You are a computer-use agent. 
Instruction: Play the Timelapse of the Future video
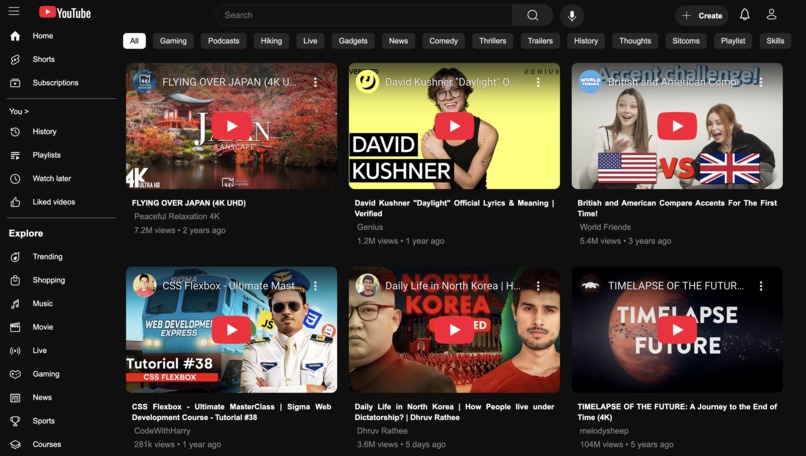tap(677, 330)
